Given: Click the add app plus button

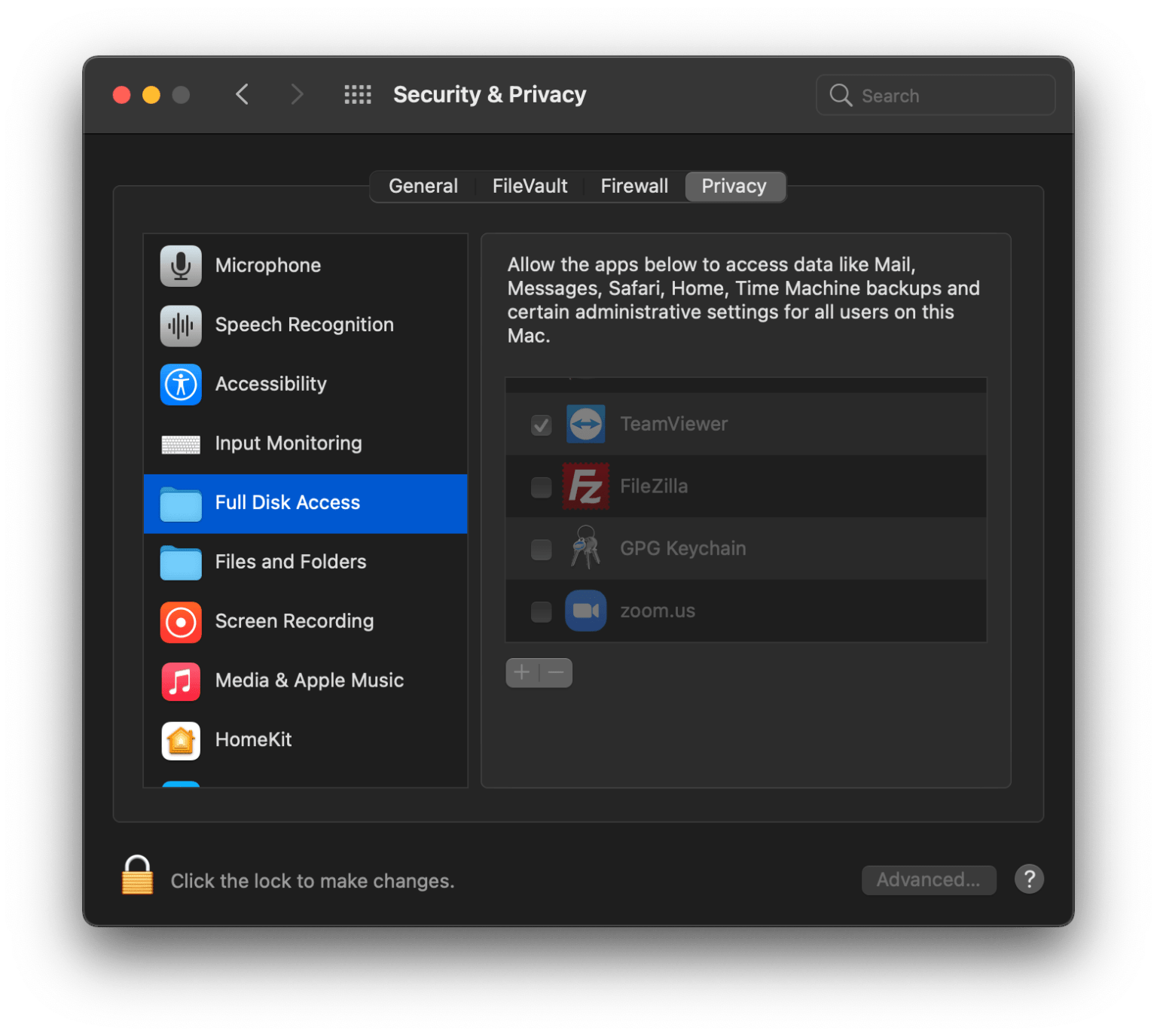Looking at the screenshot, I should pos(521,672).
